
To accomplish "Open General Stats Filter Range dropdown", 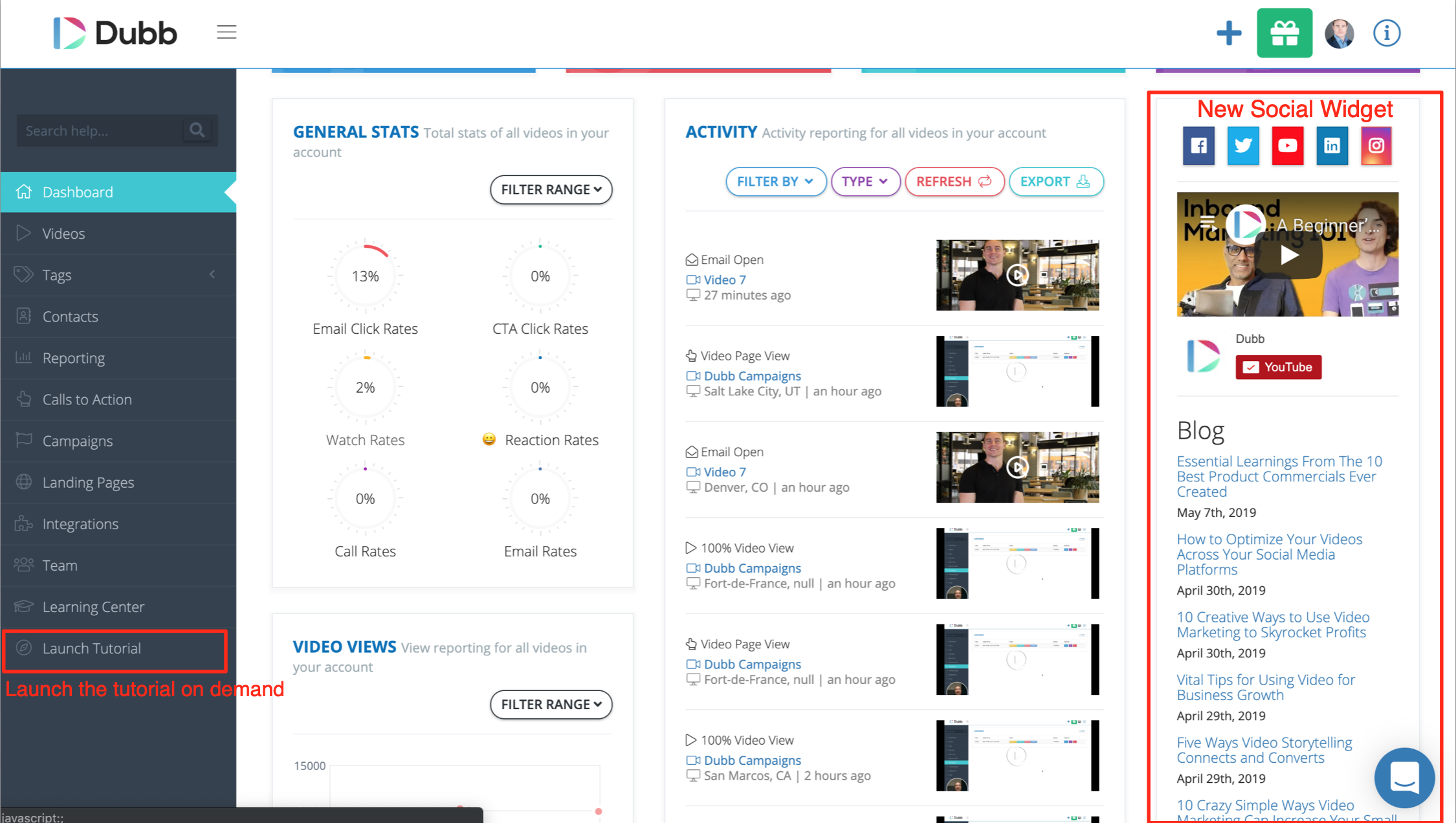I will coord(551,189).
